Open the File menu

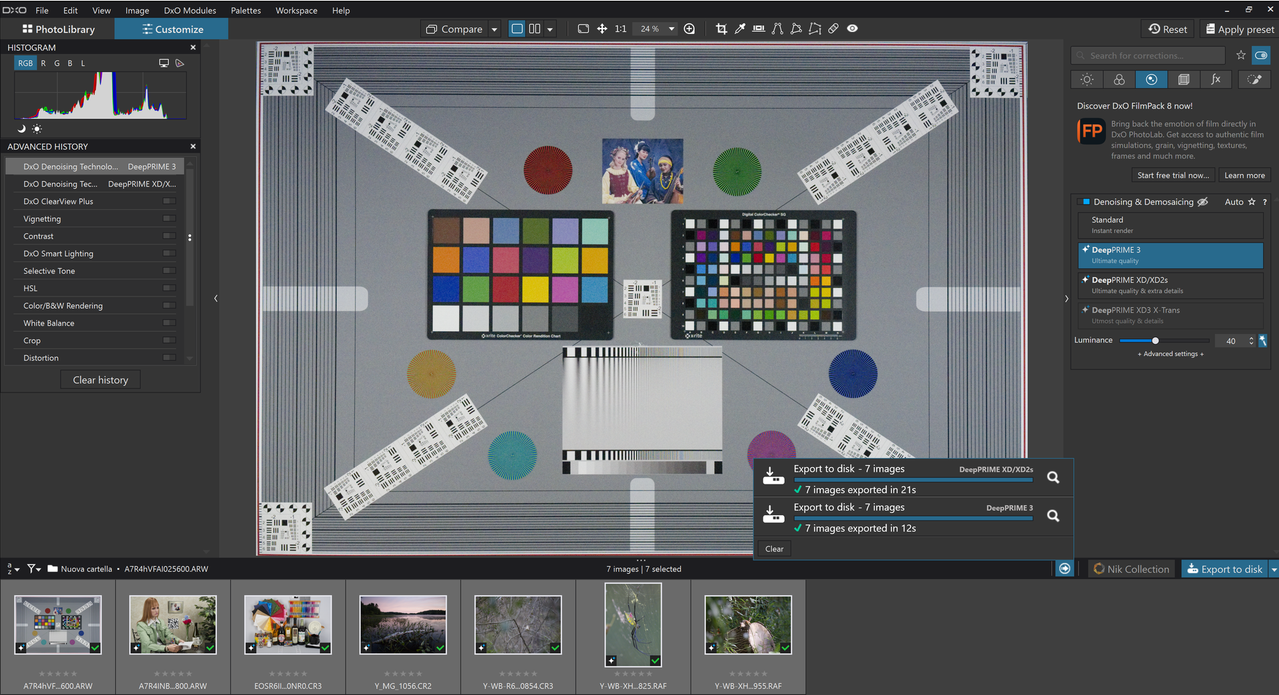click(x=42, y=10)
